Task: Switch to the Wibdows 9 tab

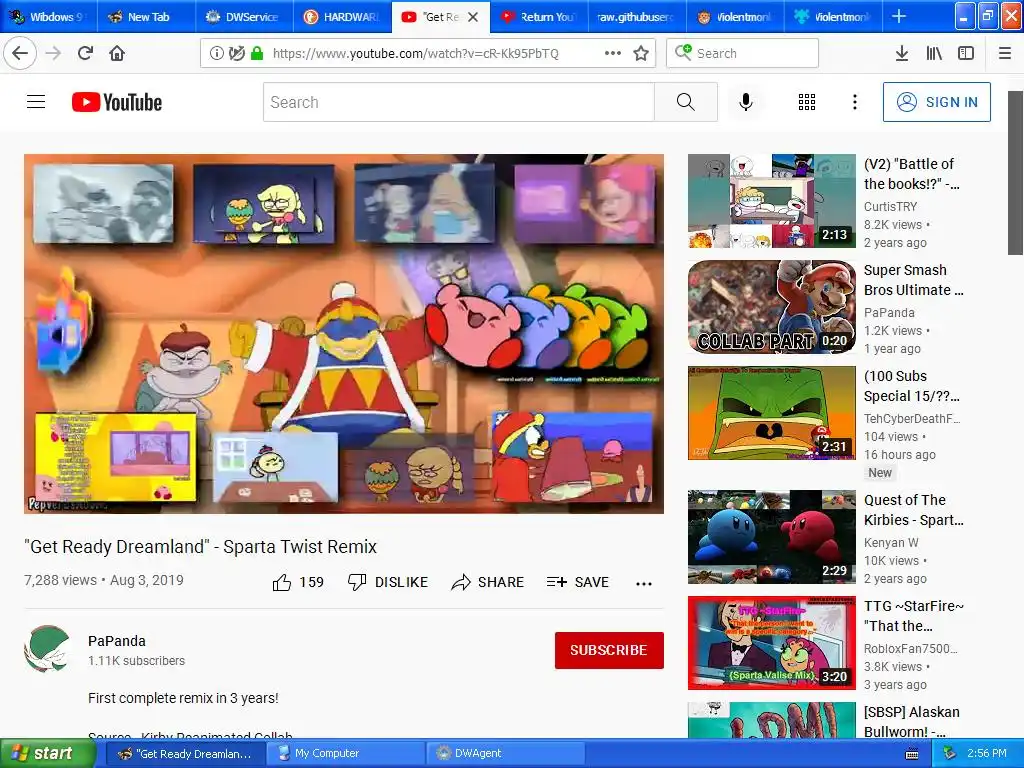Action: (x=48, y=16)
